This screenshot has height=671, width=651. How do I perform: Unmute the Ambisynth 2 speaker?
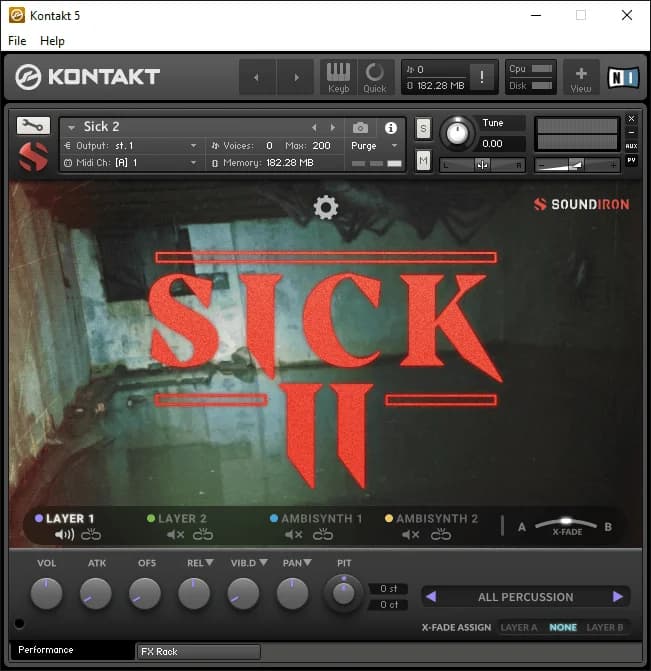(x=411, y=534)
